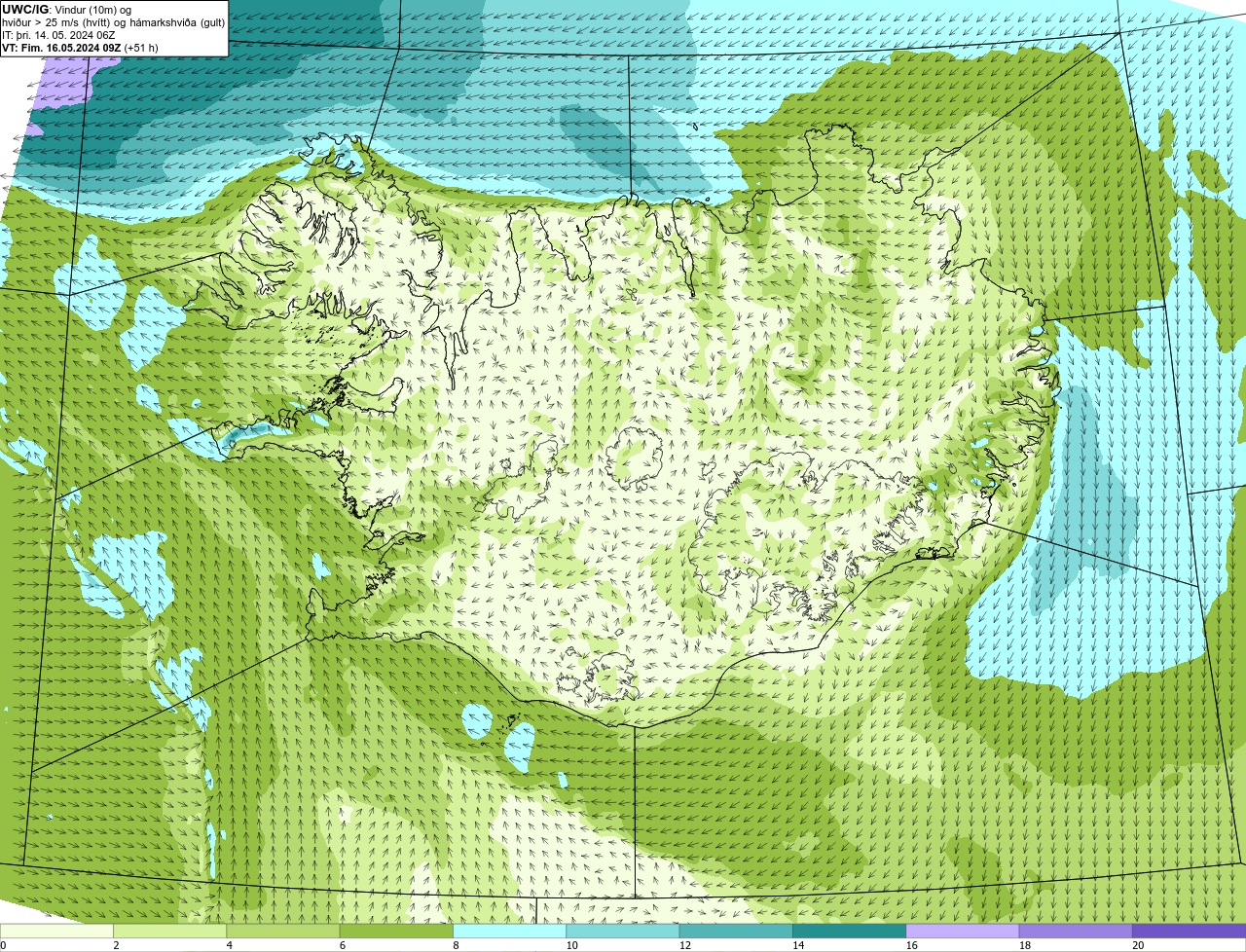The height and width of the screenshot is (952, 1246).
Task: Click the legend scale label "8"
Action: [456, 945]
